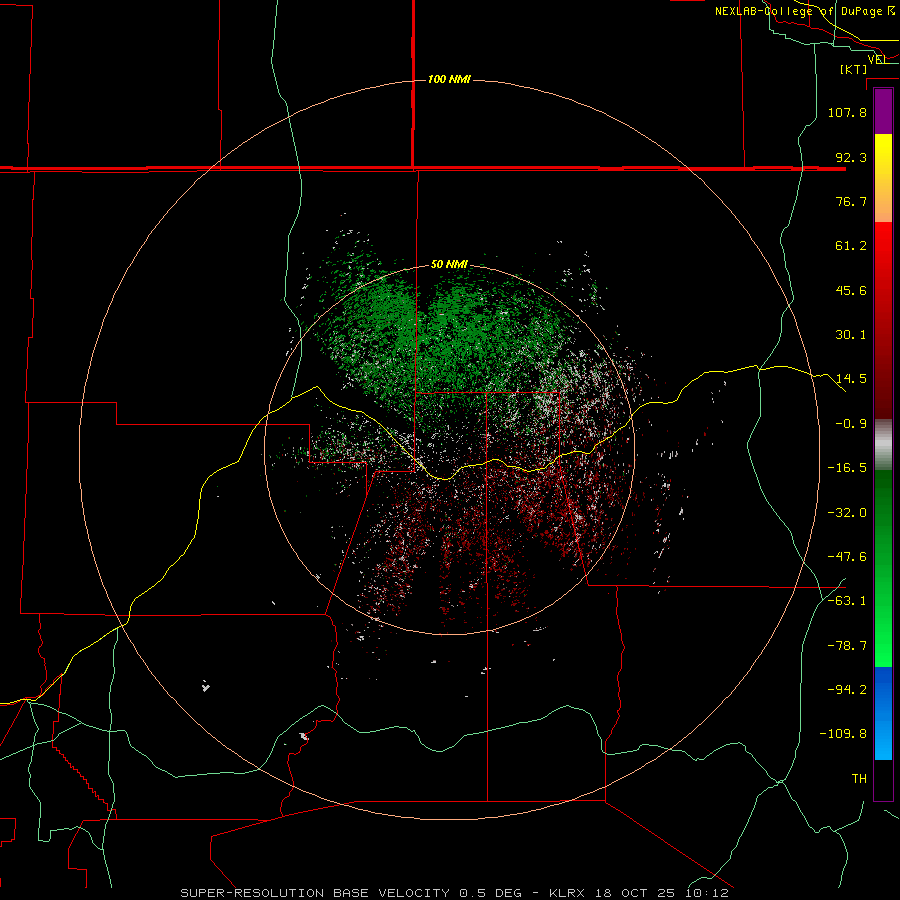
Task: Click the 61.2 value on velocity scale
Action: pos(851,246)
